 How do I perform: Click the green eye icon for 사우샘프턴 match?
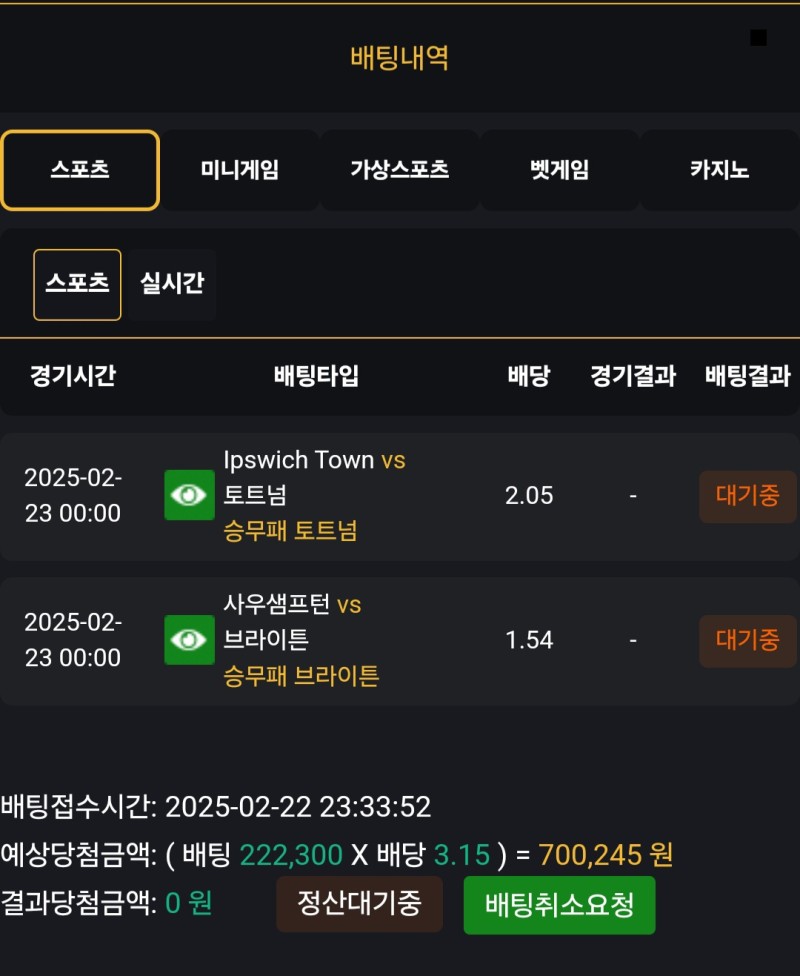[189, 640]
